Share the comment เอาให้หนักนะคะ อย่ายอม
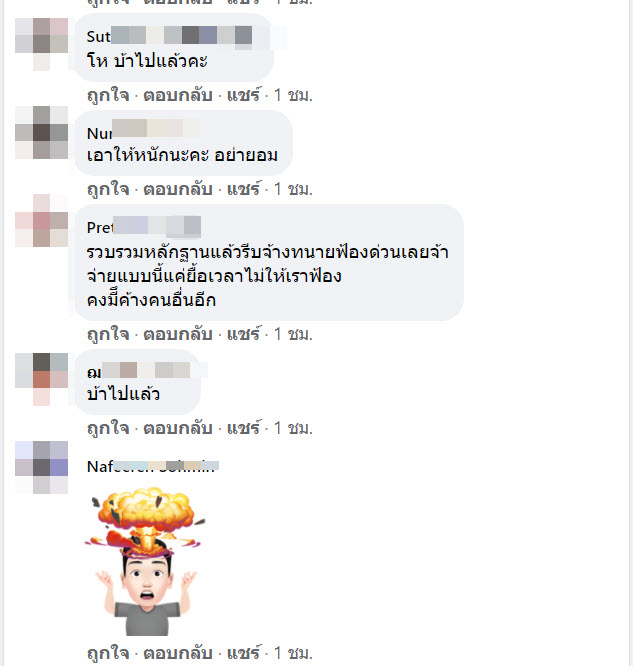This screenshot has height=666, width=633. [x=243, y=189]
